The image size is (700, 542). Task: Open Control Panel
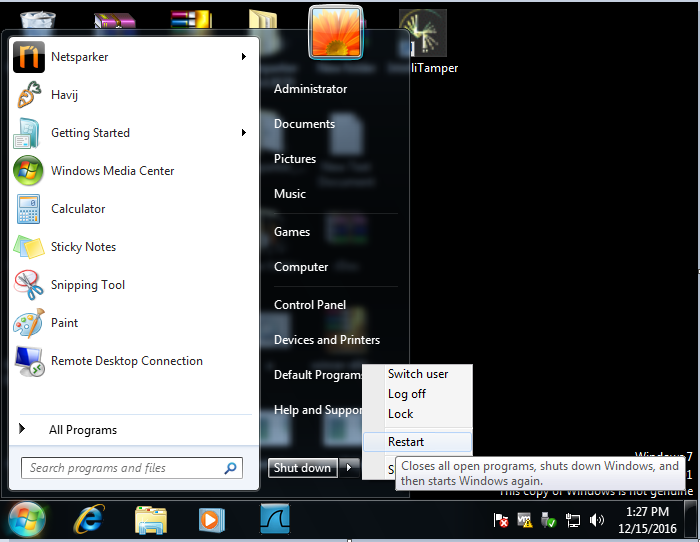310,305
